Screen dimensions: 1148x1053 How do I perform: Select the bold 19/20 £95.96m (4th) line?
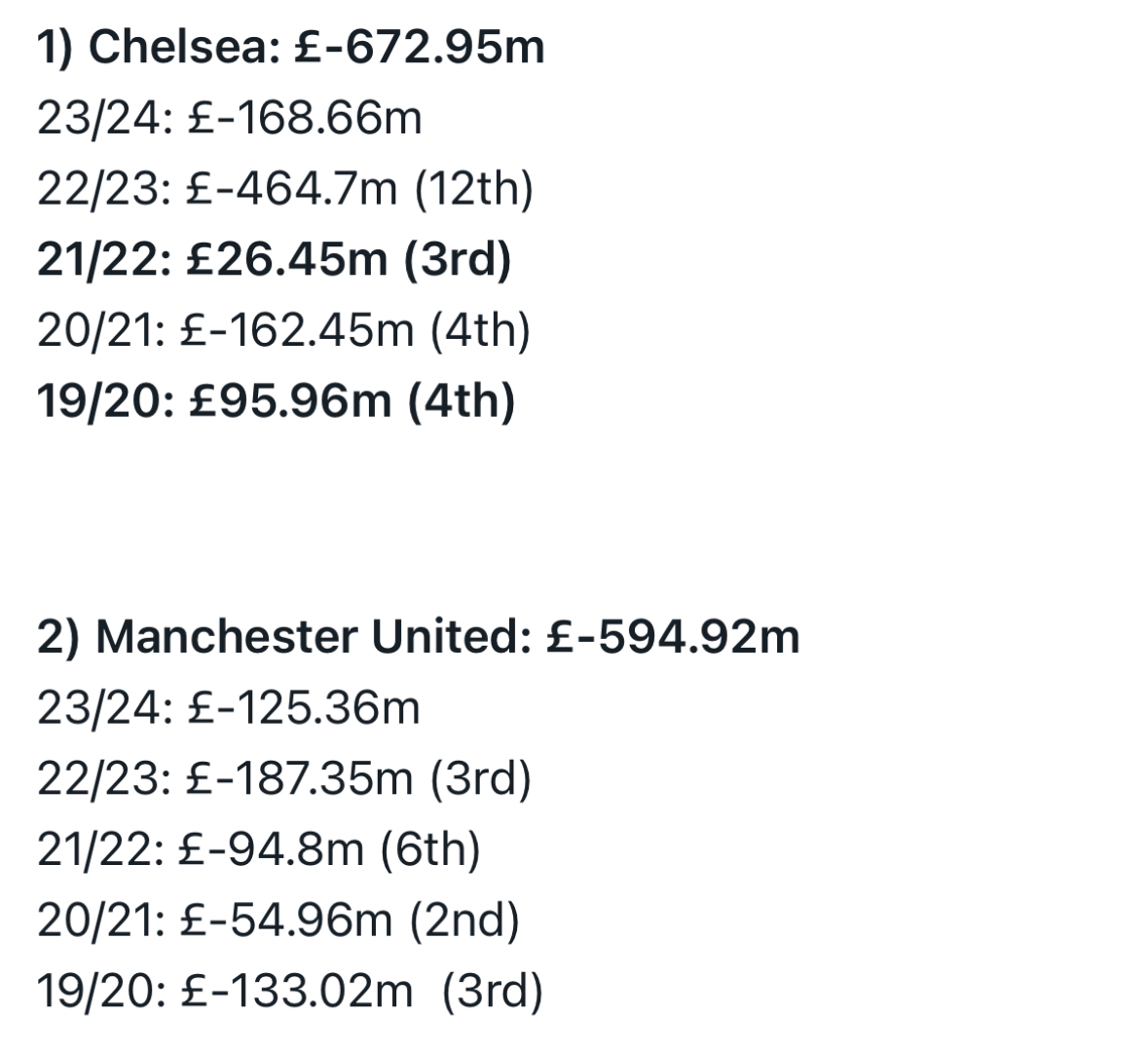pos(276,402)
